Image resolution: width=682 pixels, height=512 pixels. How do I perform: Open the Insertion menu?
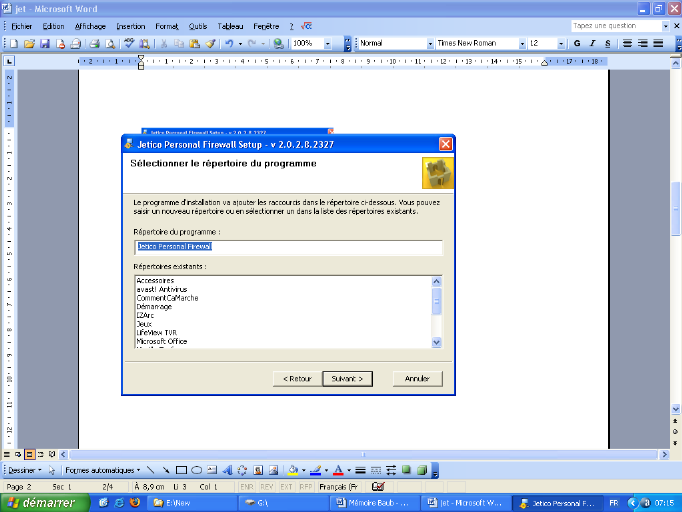130,27
